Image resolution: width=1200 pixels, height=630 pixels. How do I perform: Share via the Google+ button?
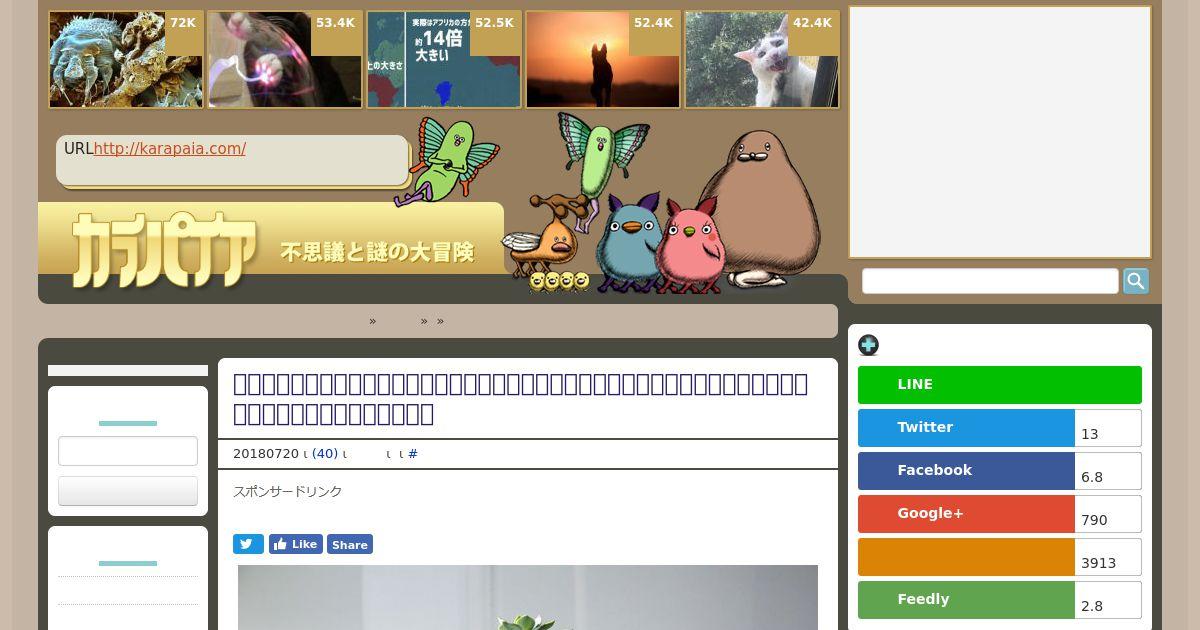[966, 514]
